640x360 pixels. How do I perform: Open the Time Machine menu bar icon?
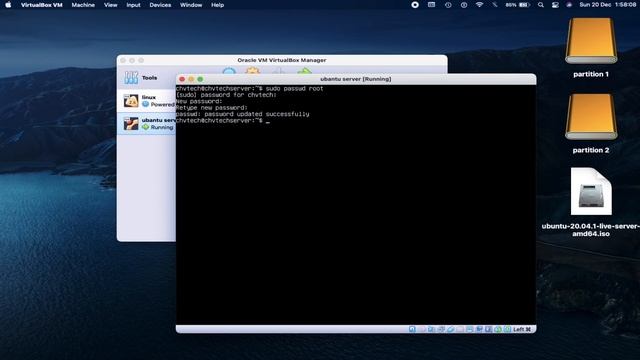click(448, 5)
